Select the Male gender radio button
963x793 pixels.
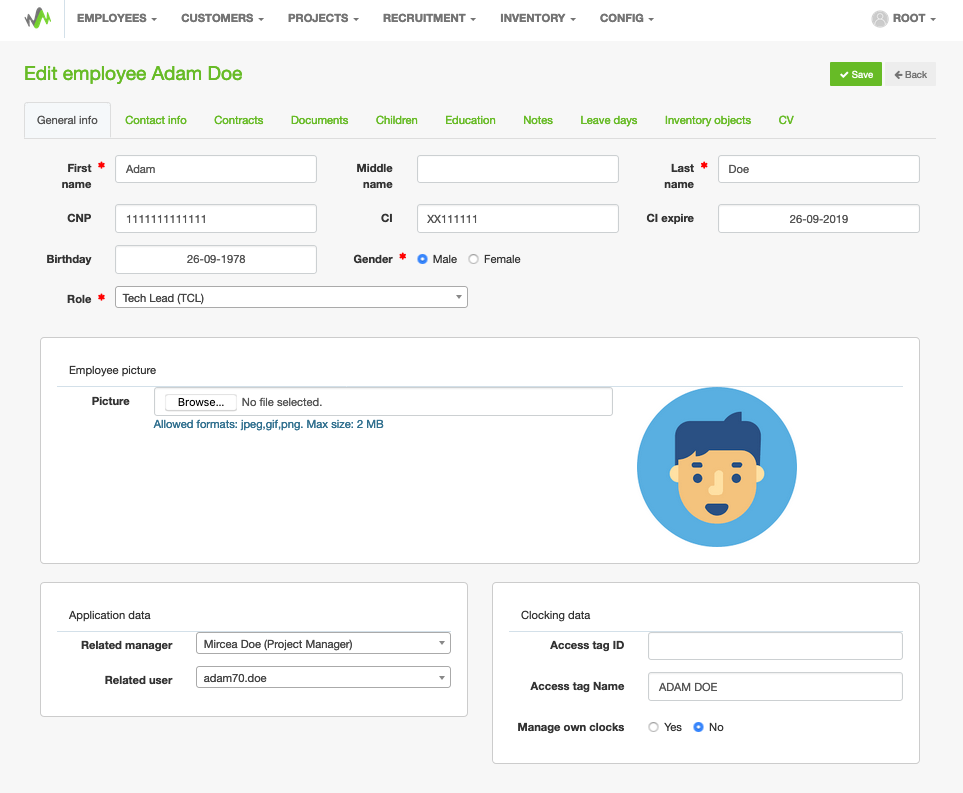[423, 259]
